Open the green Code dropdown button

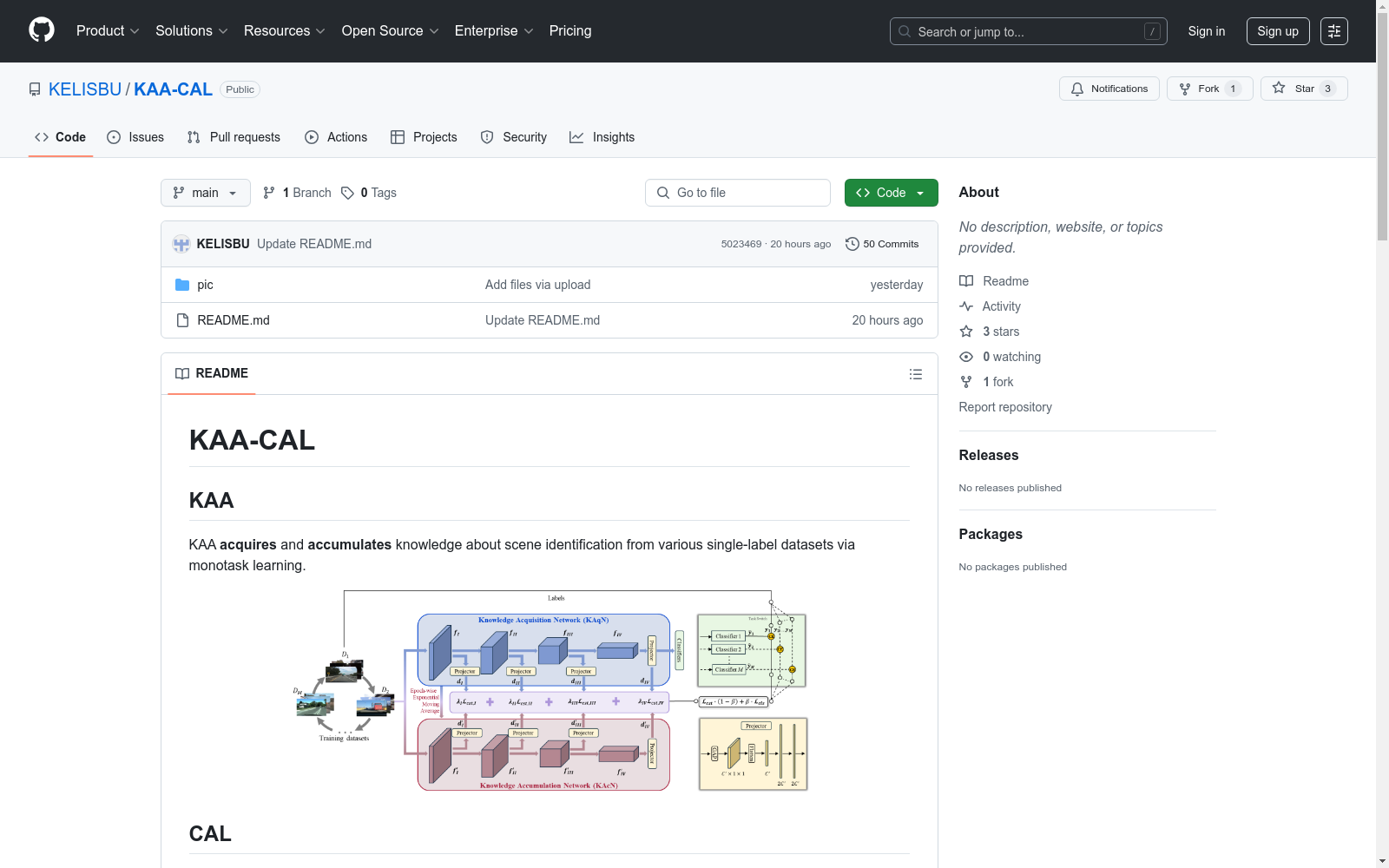pos(892,193)
